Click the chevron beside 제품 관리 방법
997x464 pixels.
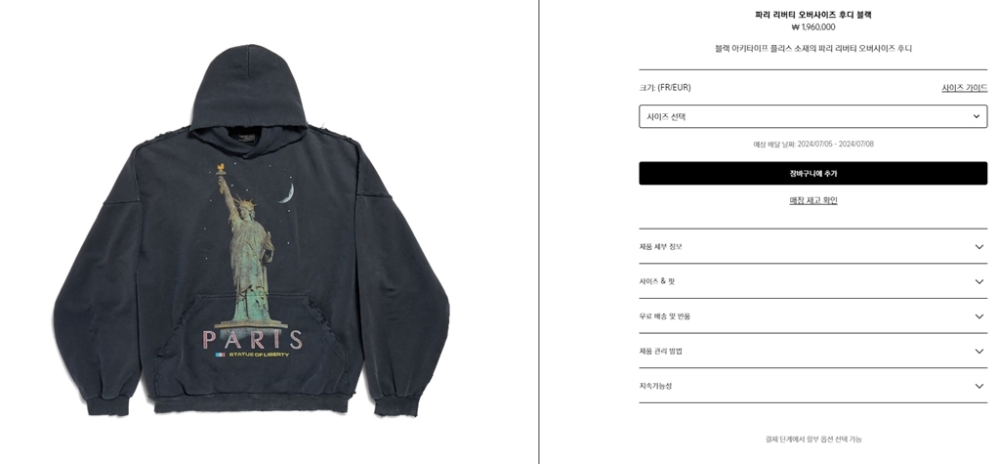click(x=979, y=351)
